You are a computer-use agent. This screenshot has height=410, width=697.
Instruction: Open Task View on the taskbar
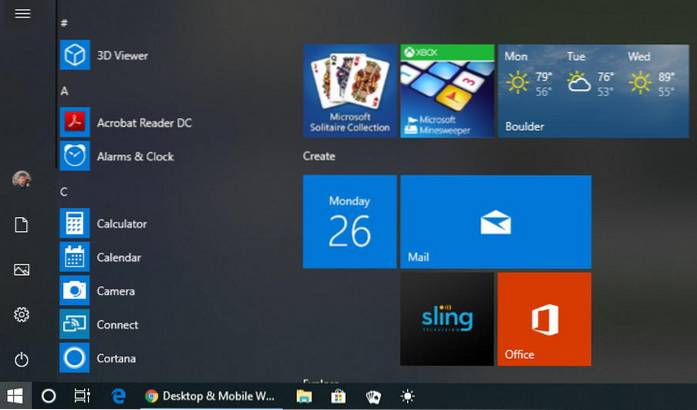[83, 396]
